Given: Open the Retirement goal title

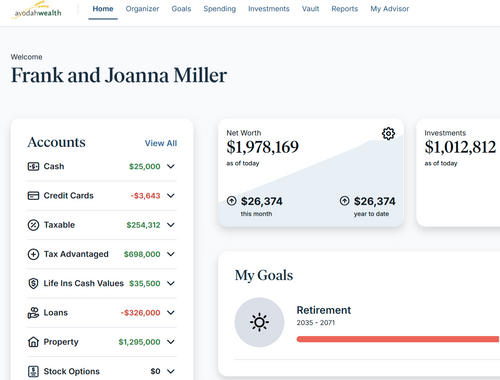Looking at the screenshot, I should pyautogui.click(x=324, y=310).
